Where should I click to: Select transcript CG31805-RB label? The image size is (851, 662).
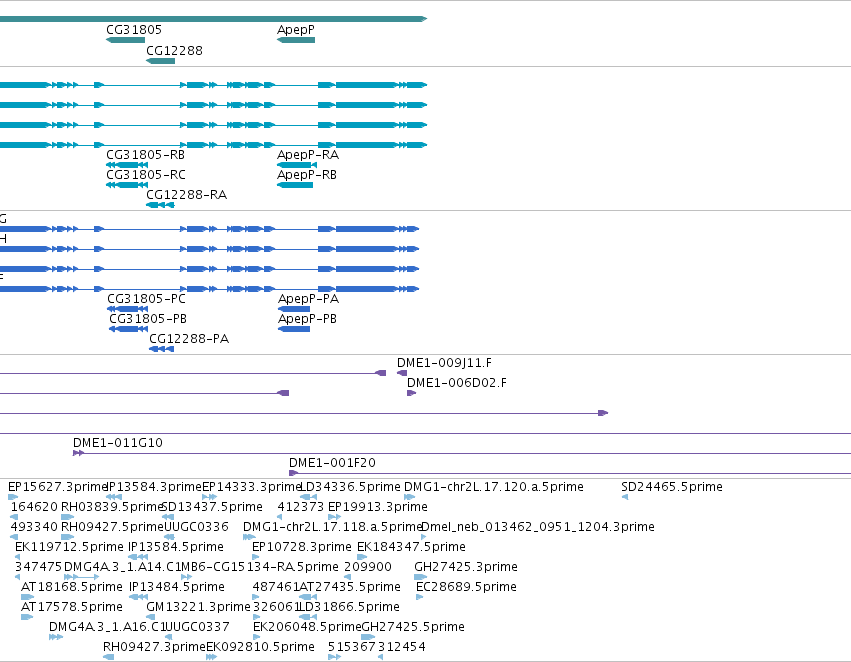145,155
